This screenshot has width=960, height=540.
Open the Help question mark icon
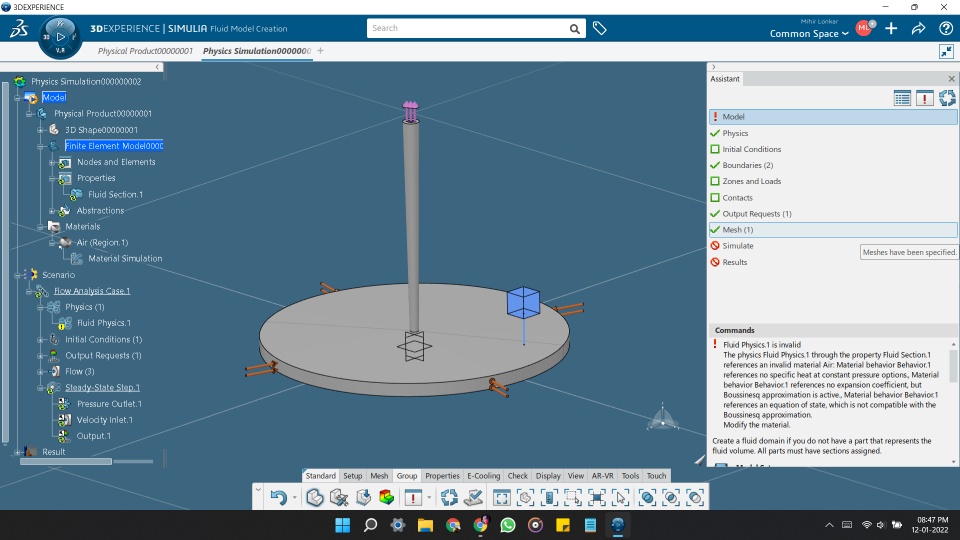tap(945, 28)
